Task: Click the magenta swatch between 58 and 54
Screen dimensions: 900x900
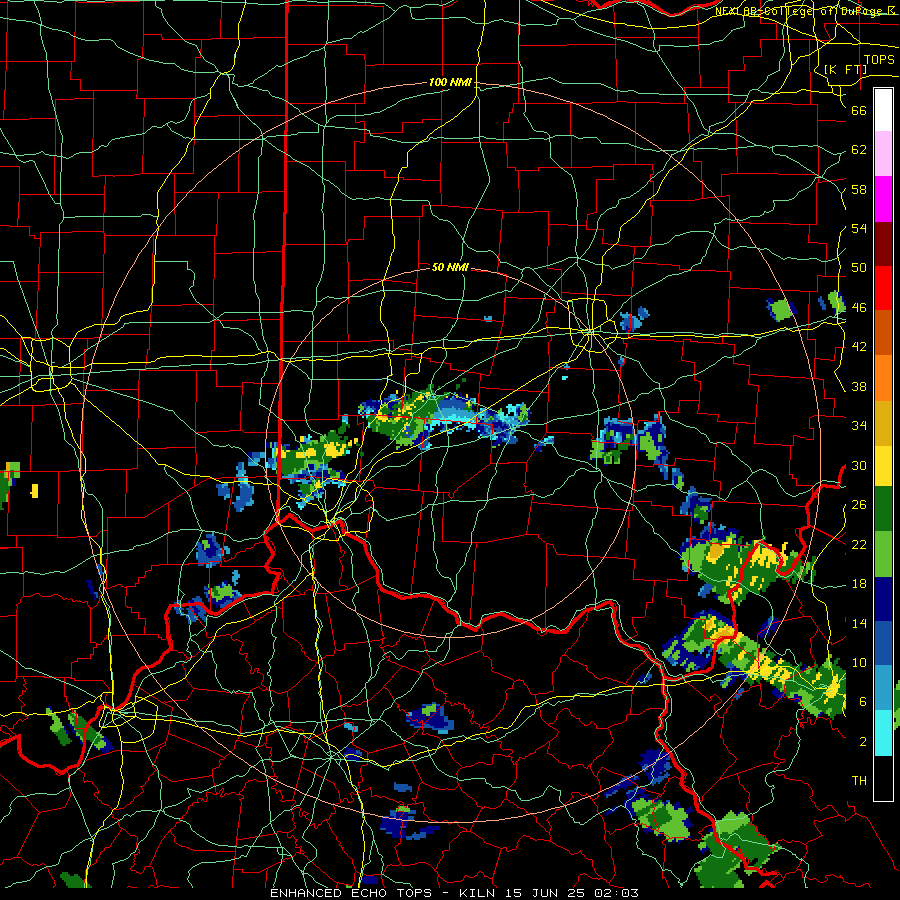Action: 883,199
